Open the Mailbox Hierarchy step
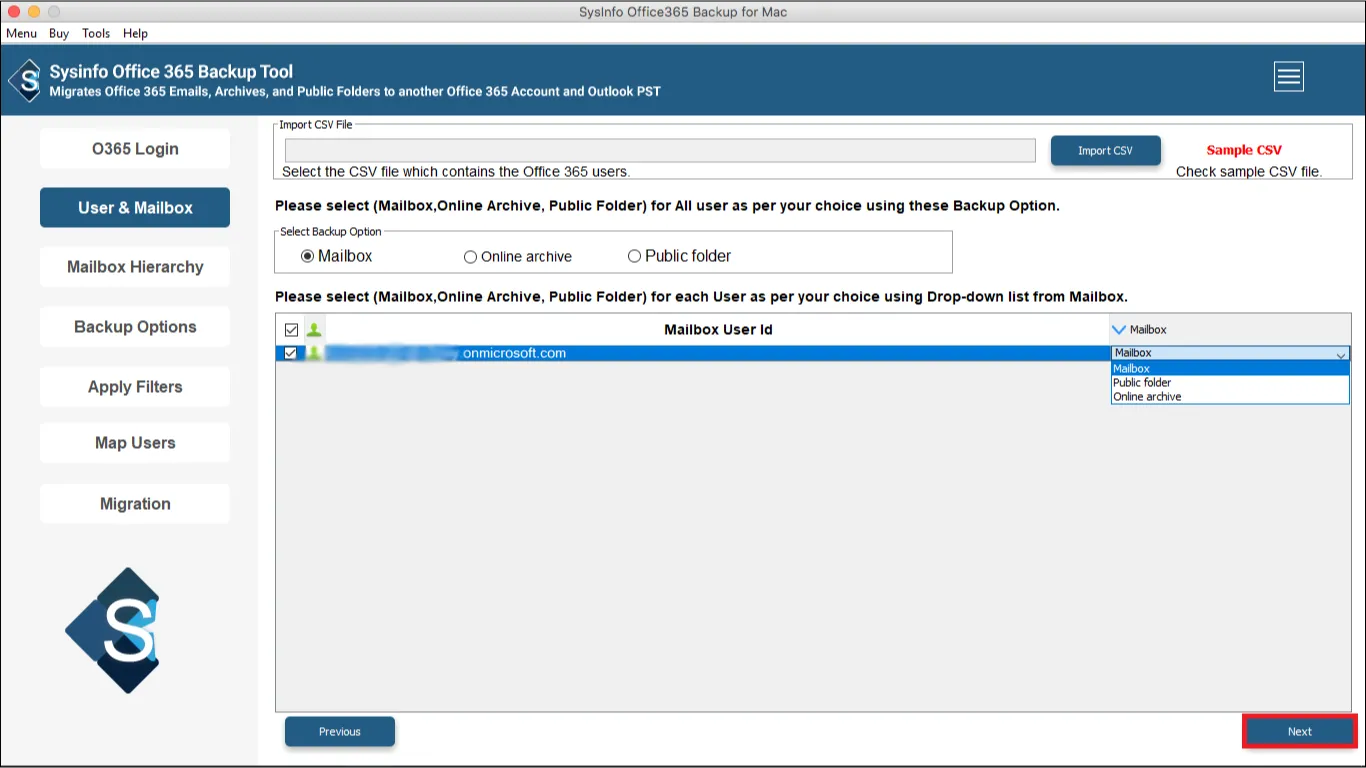The width and height of the screenshot is (1366, 768). point(135,267)
